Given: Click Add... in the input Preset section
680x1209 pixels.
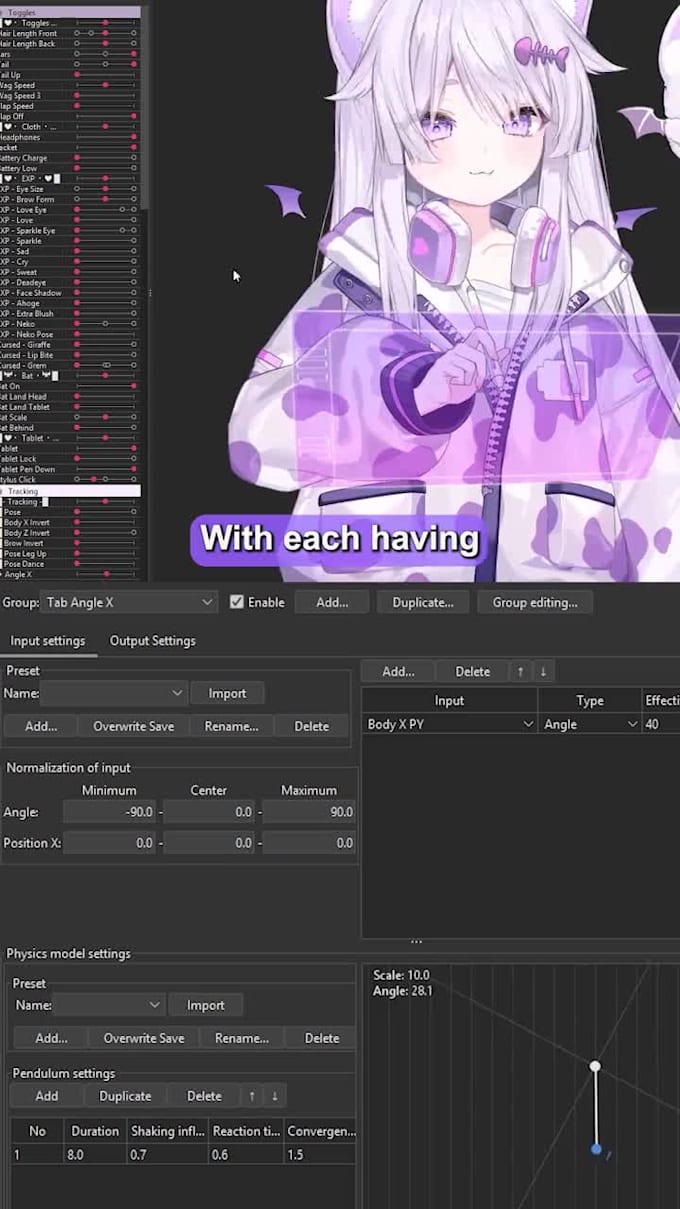Looking at the screenshot, I should click(x=41, y=726).
